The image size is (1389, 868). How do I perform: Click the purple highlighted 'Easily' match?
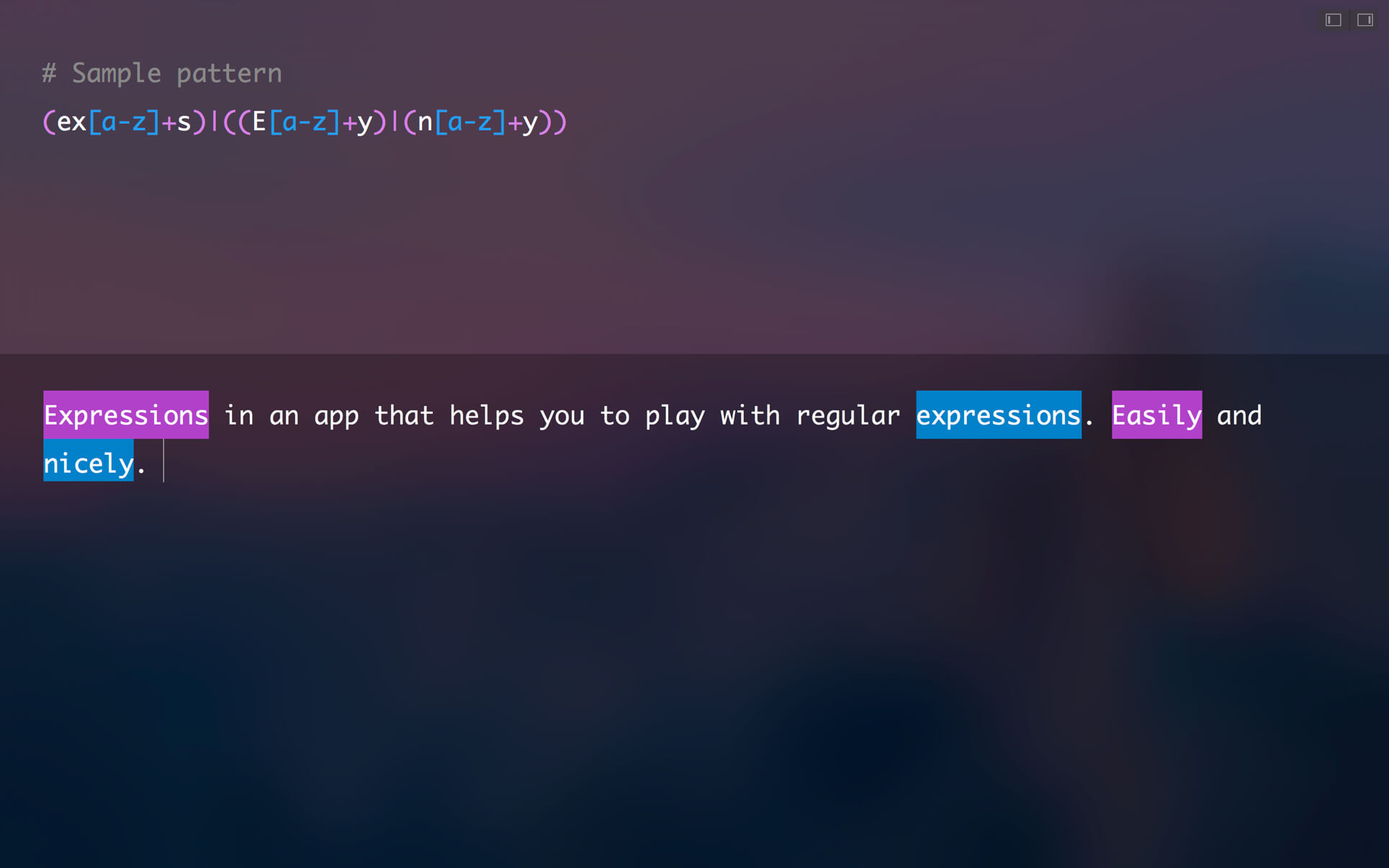[x=1156, y=415]
